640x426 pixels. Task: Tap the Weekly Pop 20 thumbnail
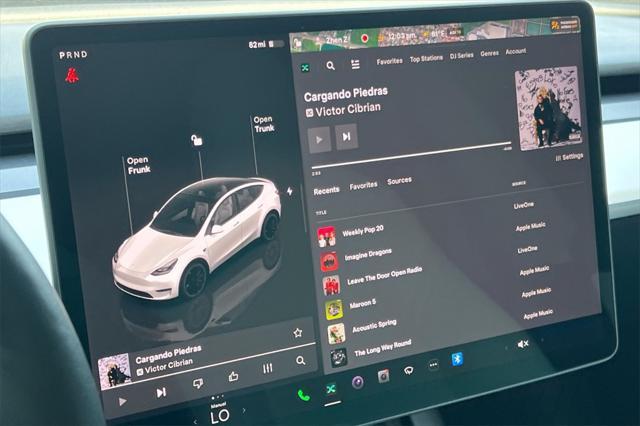coord(327,237)
